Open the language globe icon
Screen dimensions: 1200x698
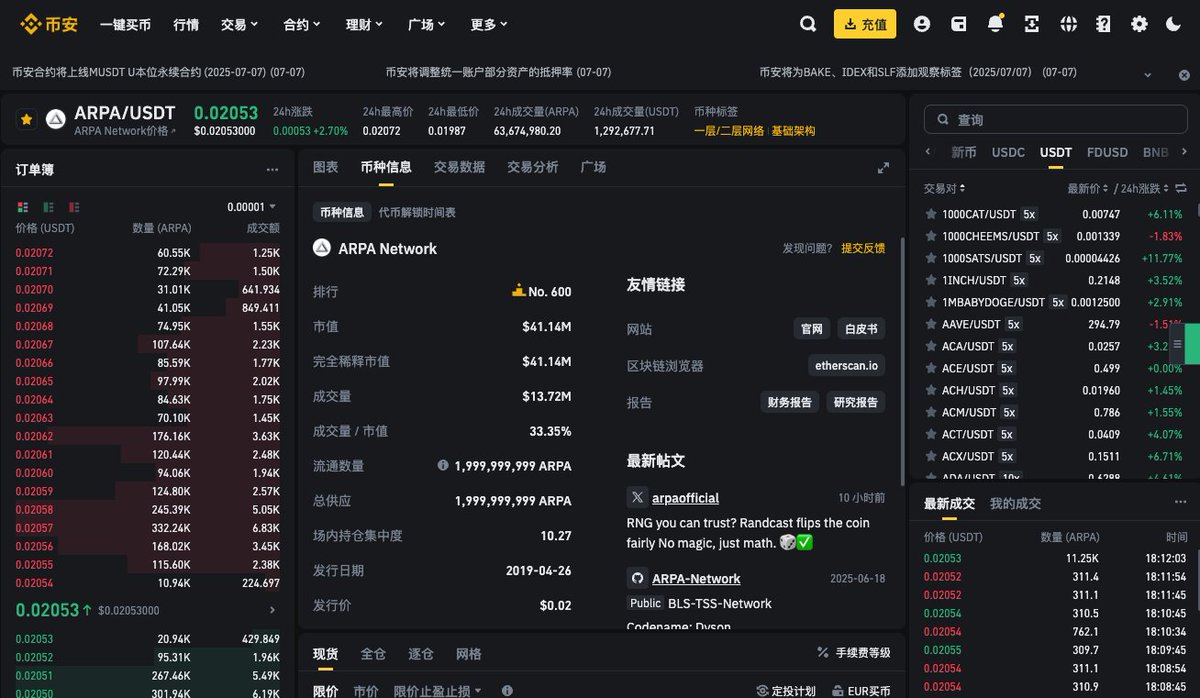(x=1068, y=24)
